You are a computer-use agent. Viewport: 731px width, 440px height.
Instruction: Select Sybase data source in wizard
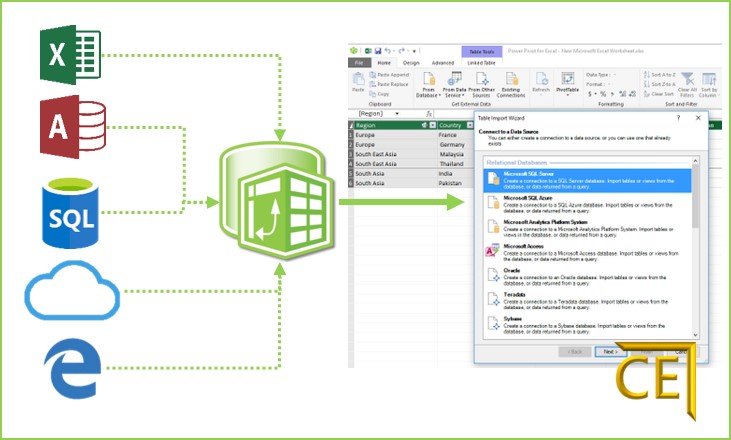(x=587, y=325)
